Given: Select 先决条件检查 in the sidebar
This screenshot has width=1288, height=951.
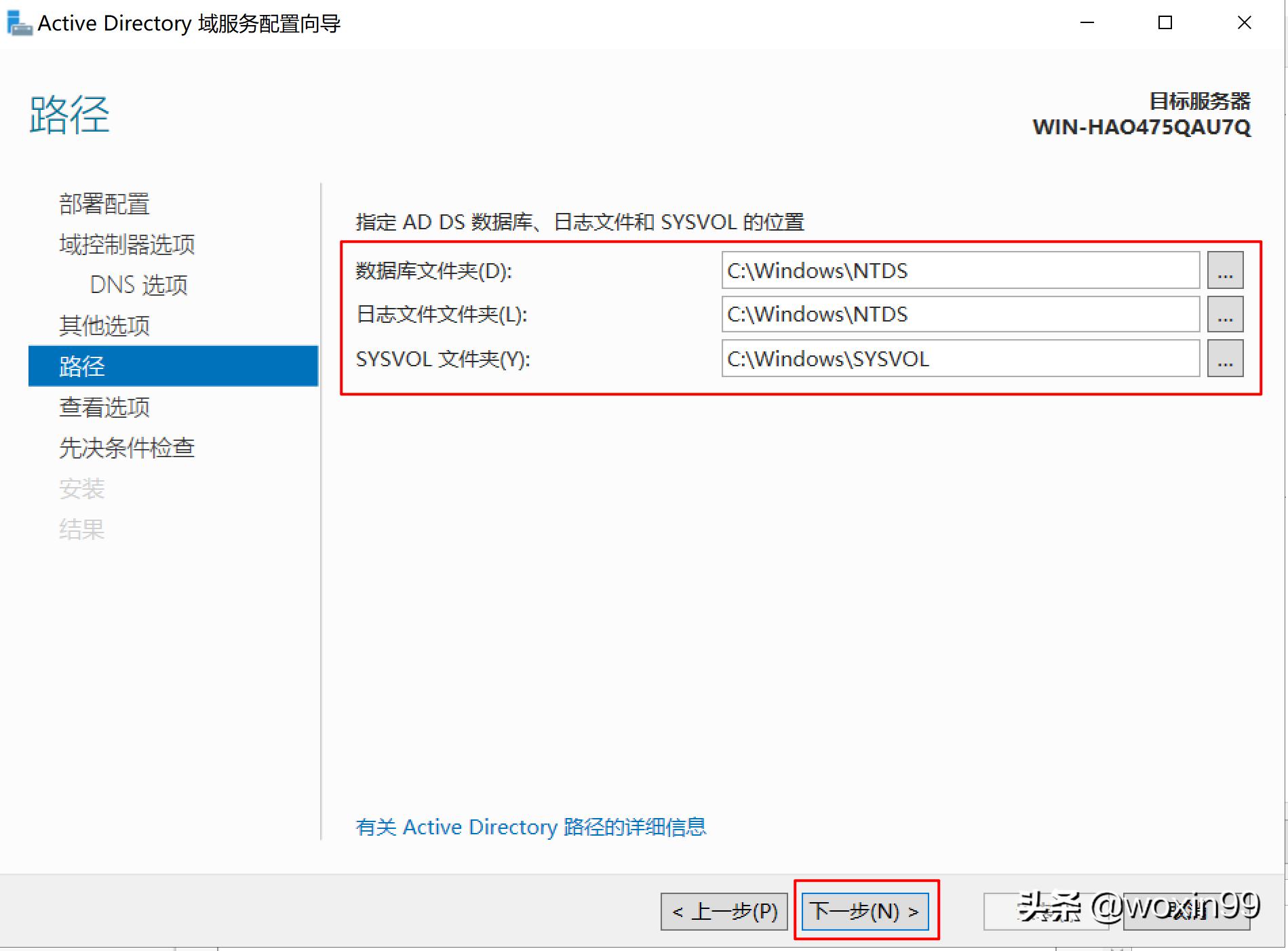Looking at the screenshot, I should [x=127, y=448].
